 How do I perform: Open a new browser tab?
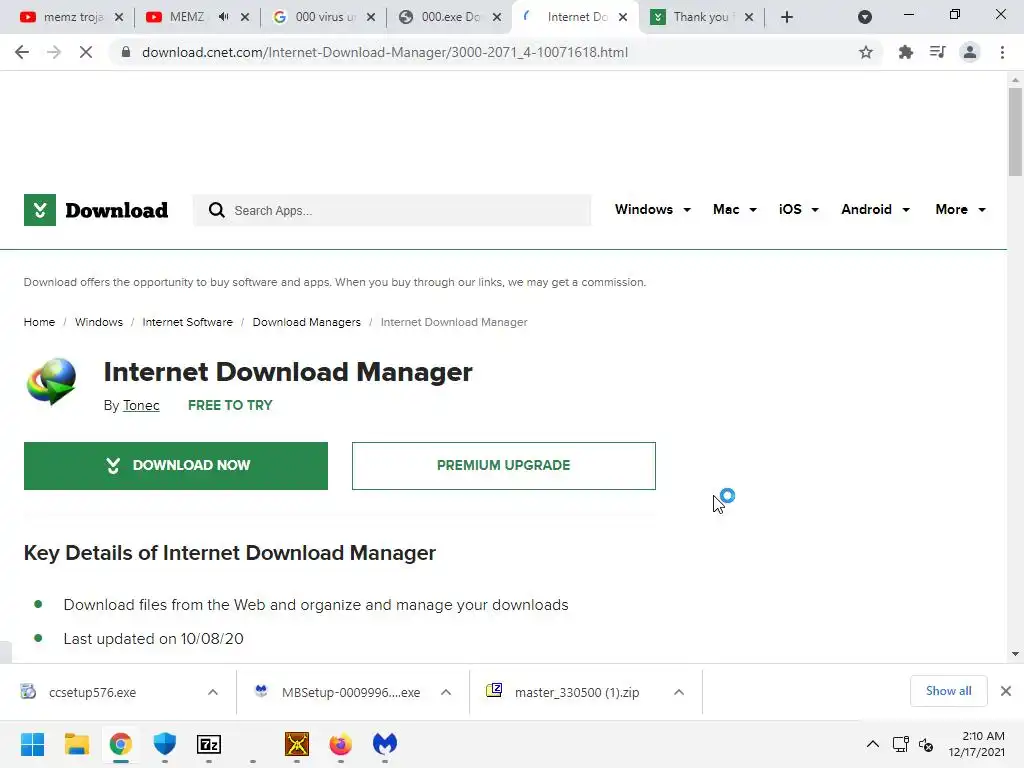point(787,17)
